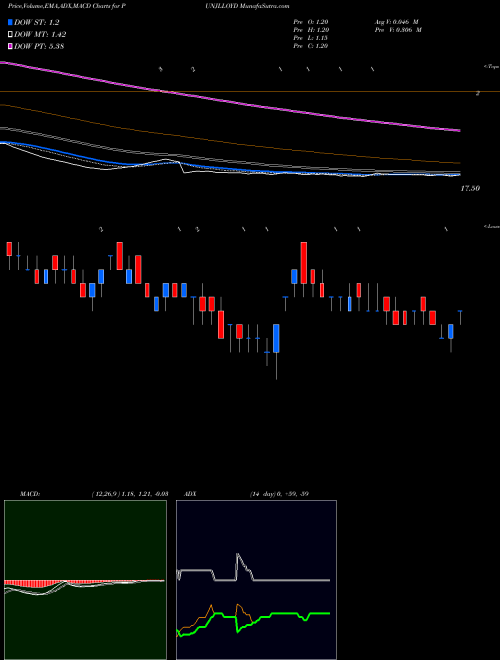Click the white DOW MT legend swatch
This screenshot has width=500, height=660.
[x=11, y=35]
